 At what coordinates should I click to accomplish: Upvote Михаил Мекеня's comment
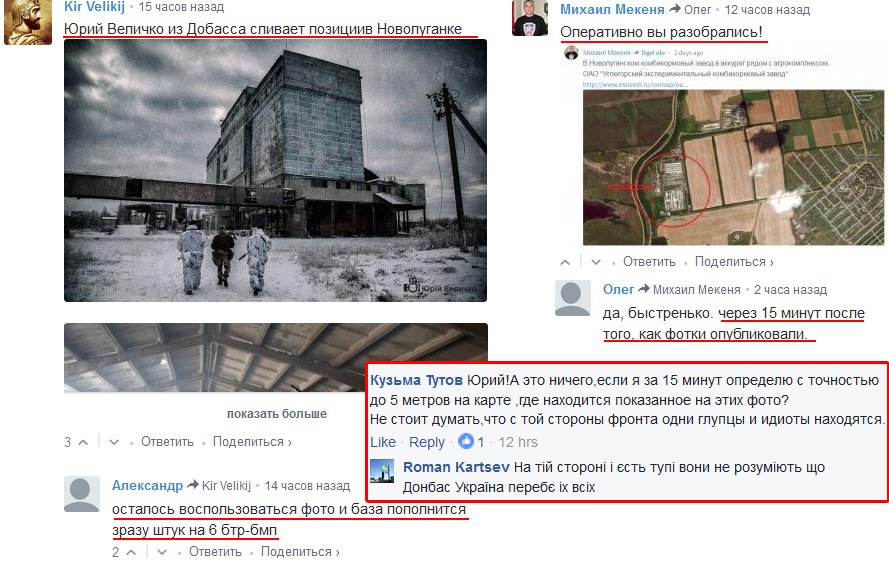565,262
